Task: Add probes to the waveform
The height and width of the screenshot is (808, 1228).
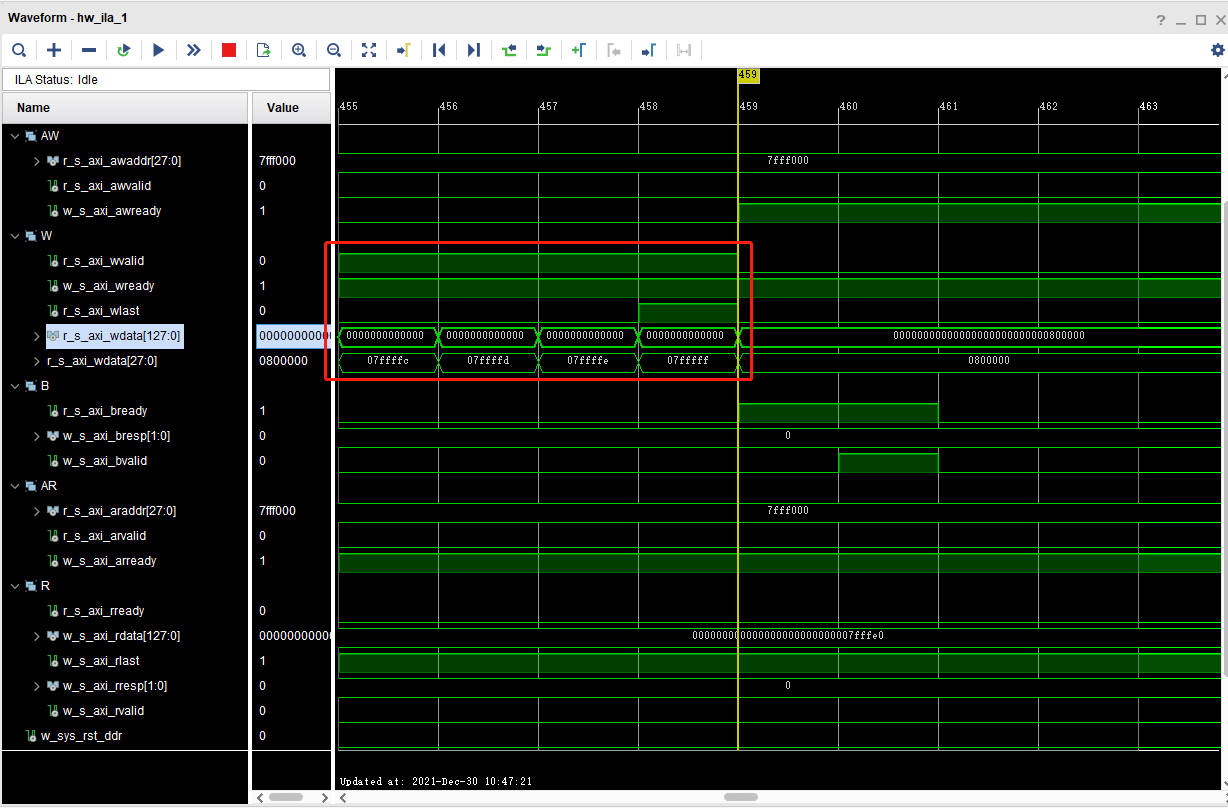Action: [x=54, y=50]
